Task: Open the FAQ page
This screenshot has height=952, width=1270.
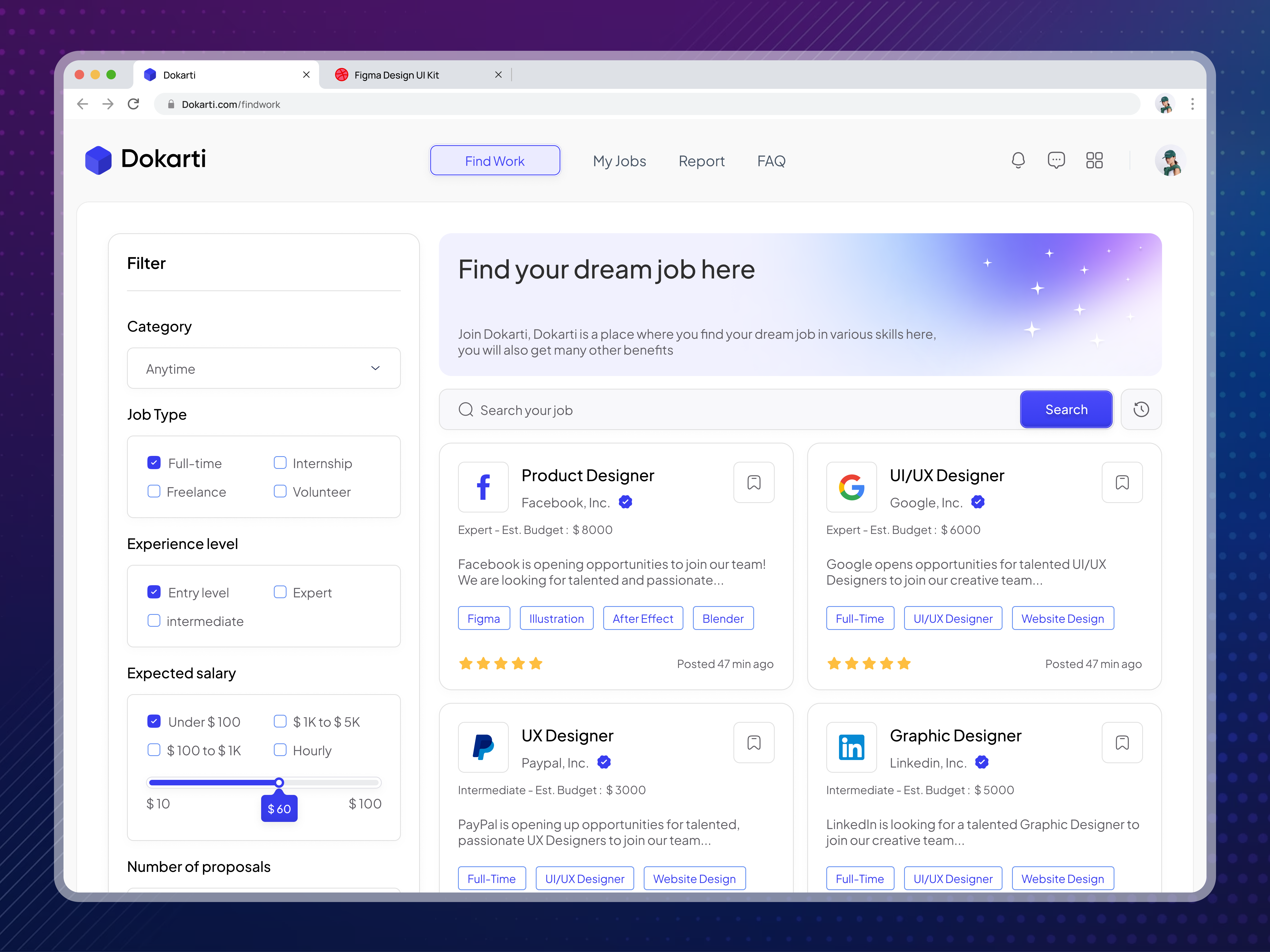Action: pyautogui.click(x=771, y=161)
